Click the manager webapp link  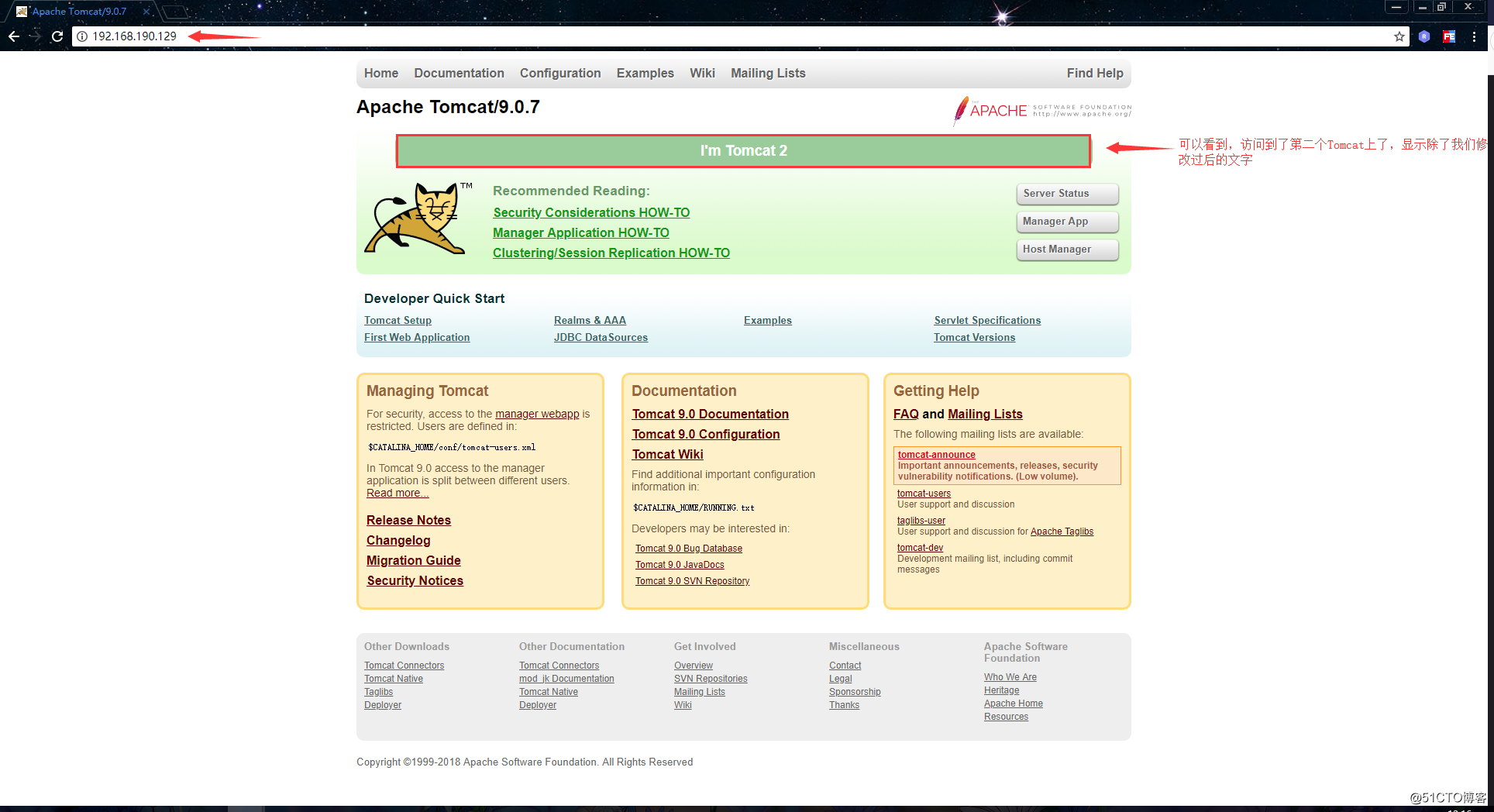(x=537, y=414)
